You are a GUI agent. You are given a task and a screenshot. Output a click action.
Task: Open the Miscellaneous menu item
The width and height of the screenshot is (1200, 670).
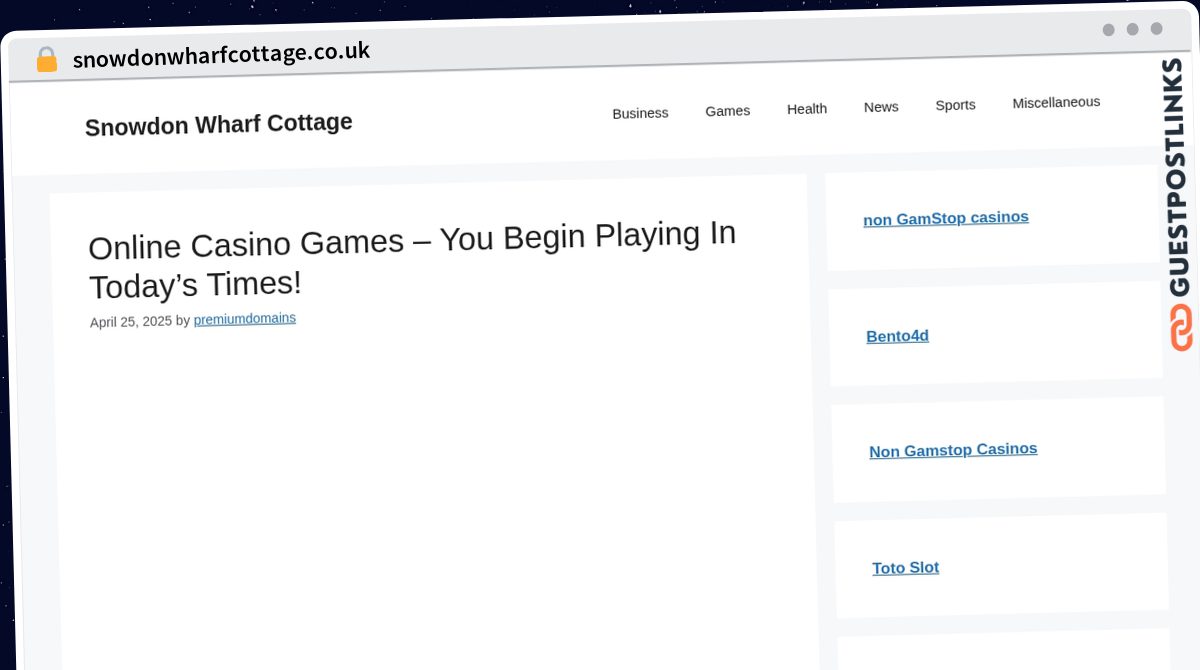[x=1055, y=102]
